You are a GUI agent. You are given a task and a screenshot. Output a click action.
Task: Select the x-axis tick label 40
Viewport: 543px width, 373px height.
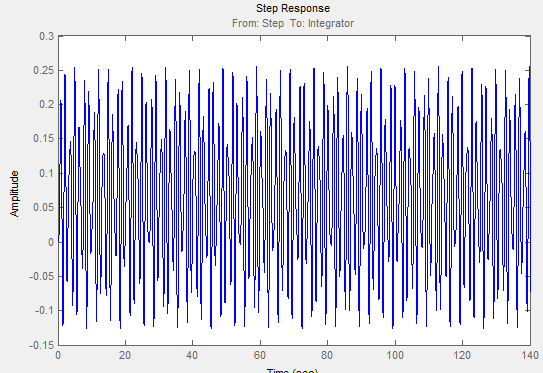192,355
